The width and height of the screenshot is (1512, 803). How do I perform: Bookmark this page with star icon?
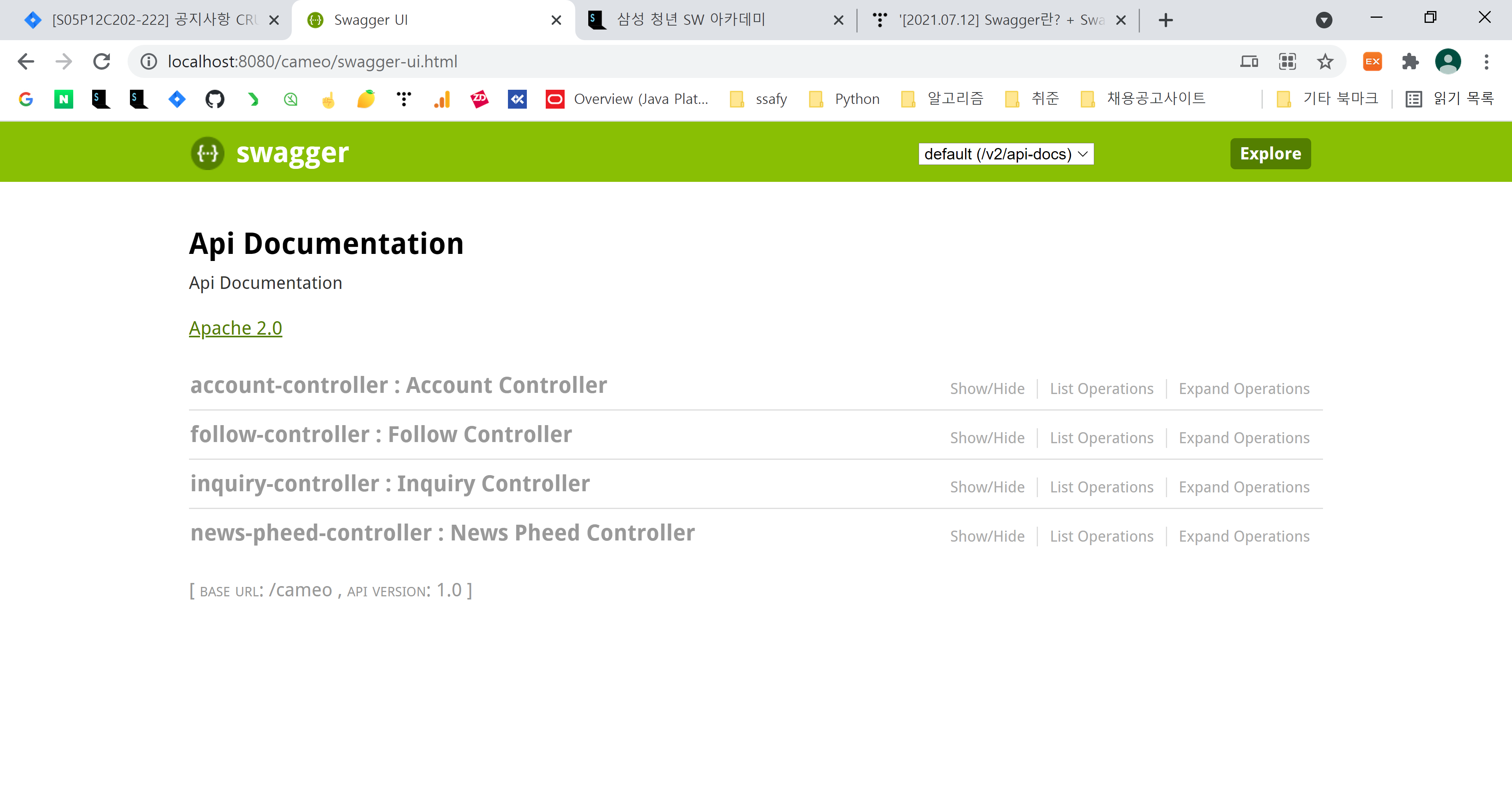(1325, 62)
